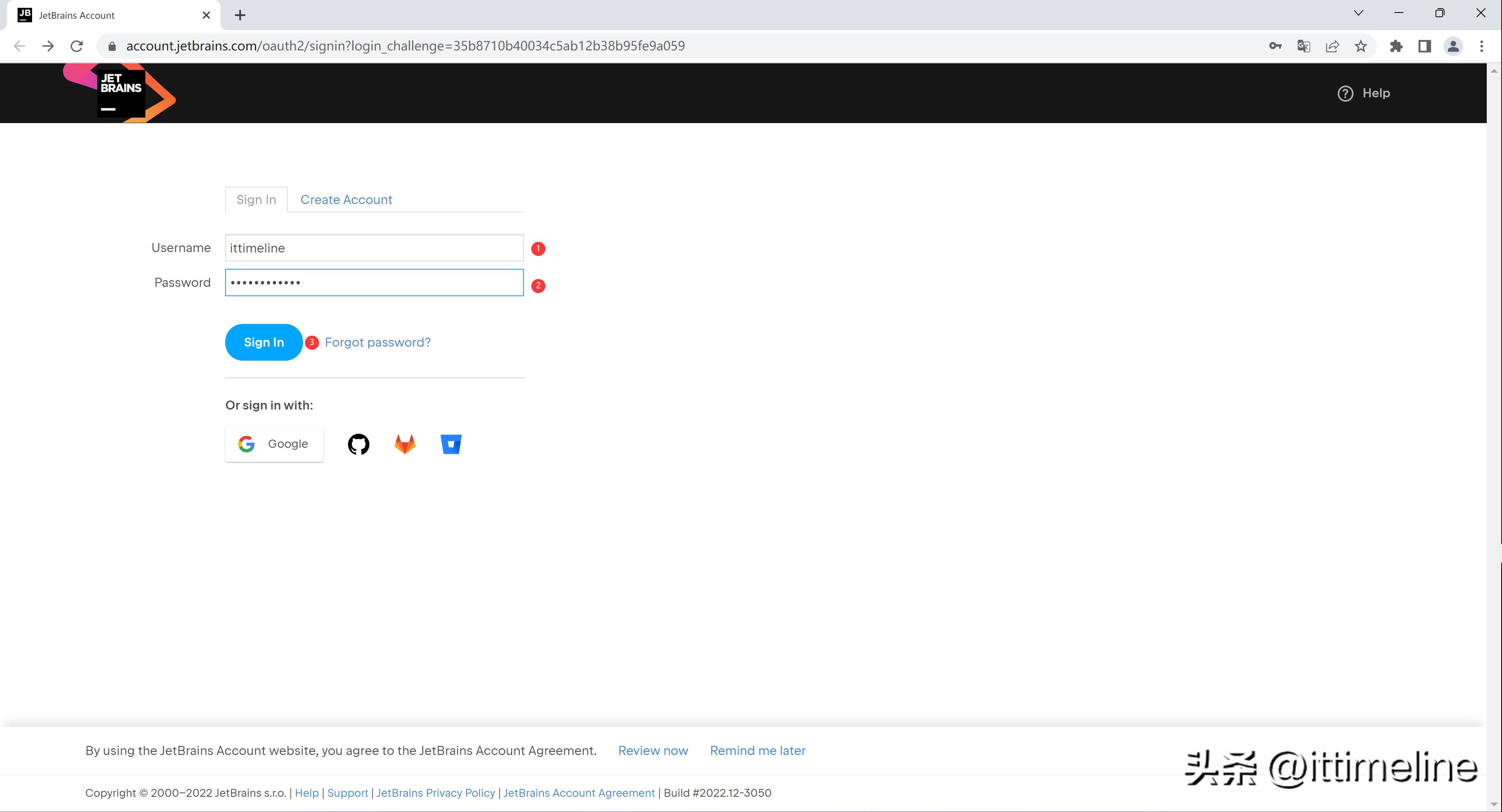
Task: Choose Remind me later
Action: (757, 750)
